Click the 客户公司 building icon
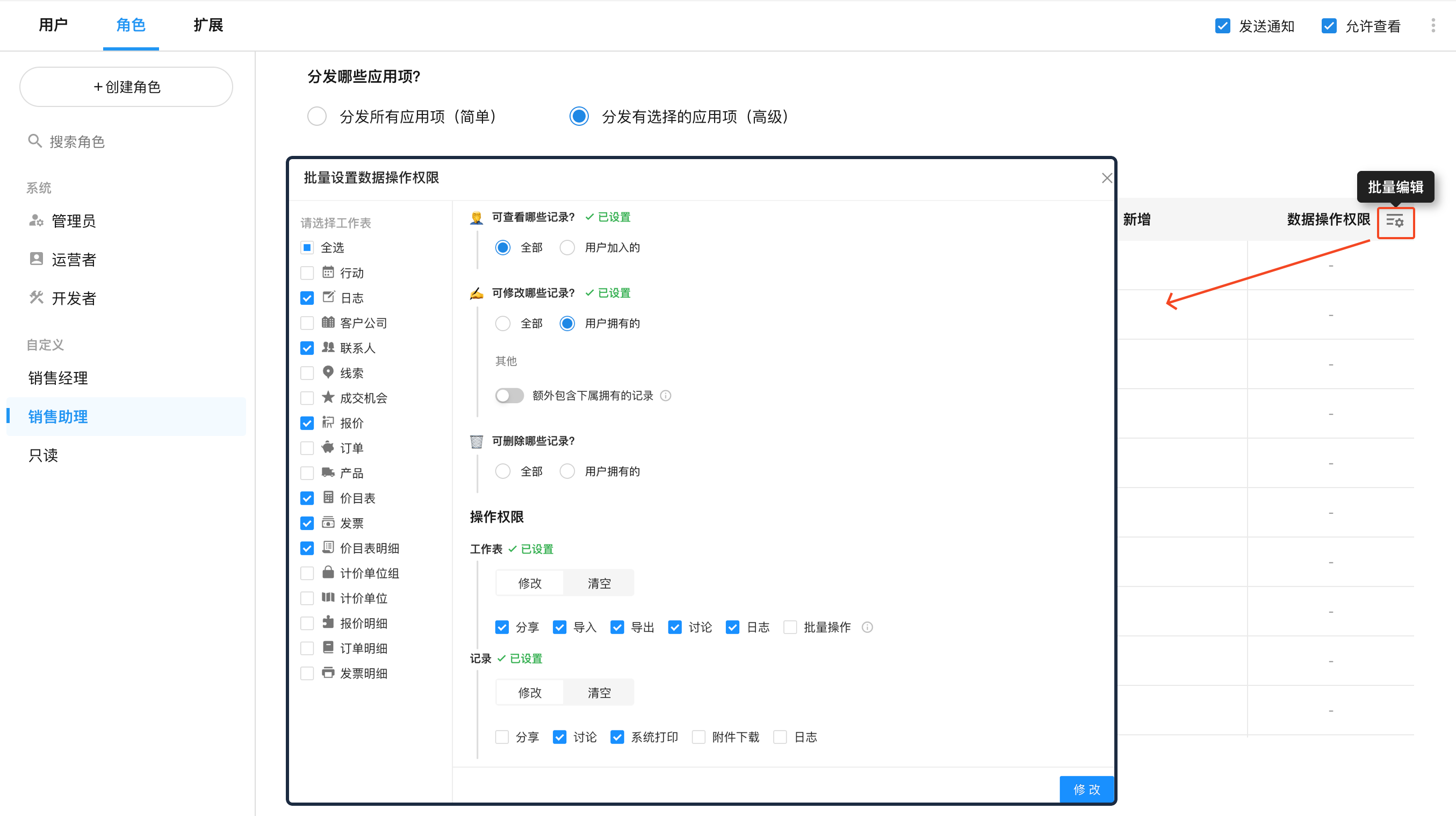This screenshot has width=1456, height=816. pyautogui.click(x=328, y=323)
